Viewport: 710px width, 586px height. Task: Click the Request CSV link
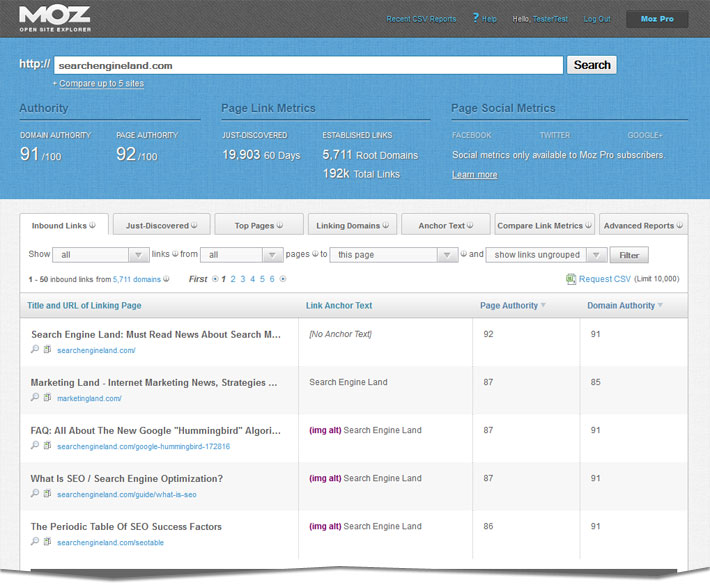click(604, 279)
